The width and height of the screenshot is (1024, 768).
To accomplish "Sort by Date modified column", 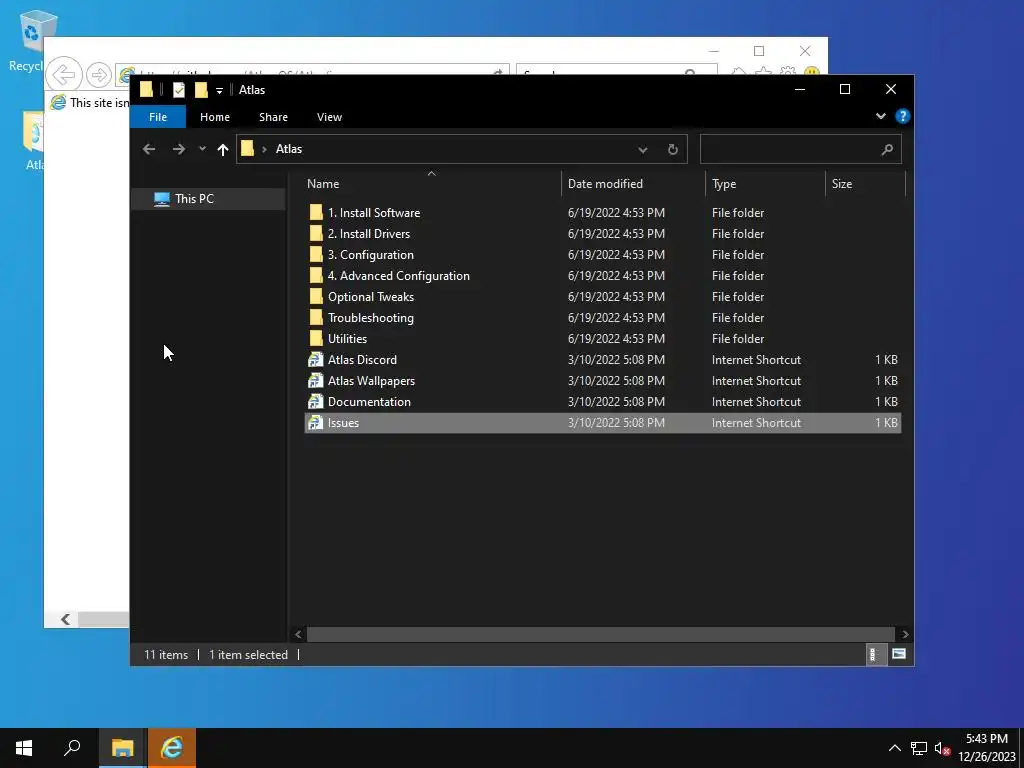I will point(633,184).
